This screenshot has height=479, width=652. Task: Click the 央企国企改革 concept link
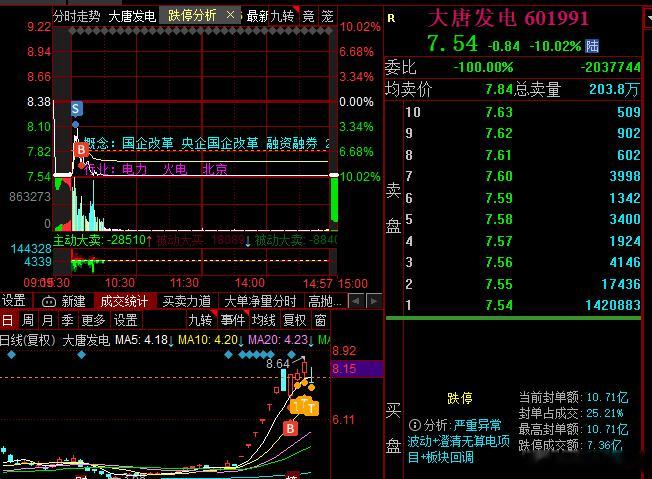click(220, 143)
